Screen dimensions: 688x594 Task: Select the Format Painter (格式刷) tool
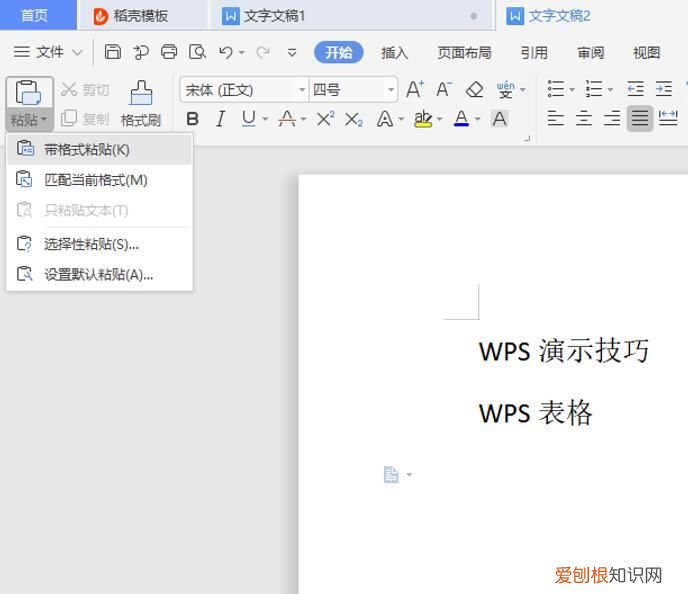pyautogui.click(x=141, y=104)
